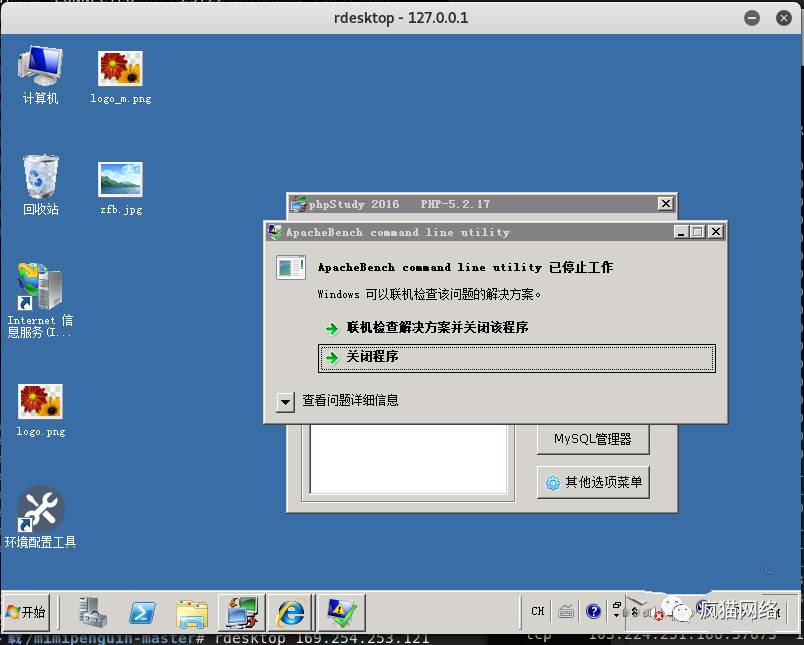Click the 关闭程序 option
The height and width of the screenshot is (645, 804).
(516, 357)
